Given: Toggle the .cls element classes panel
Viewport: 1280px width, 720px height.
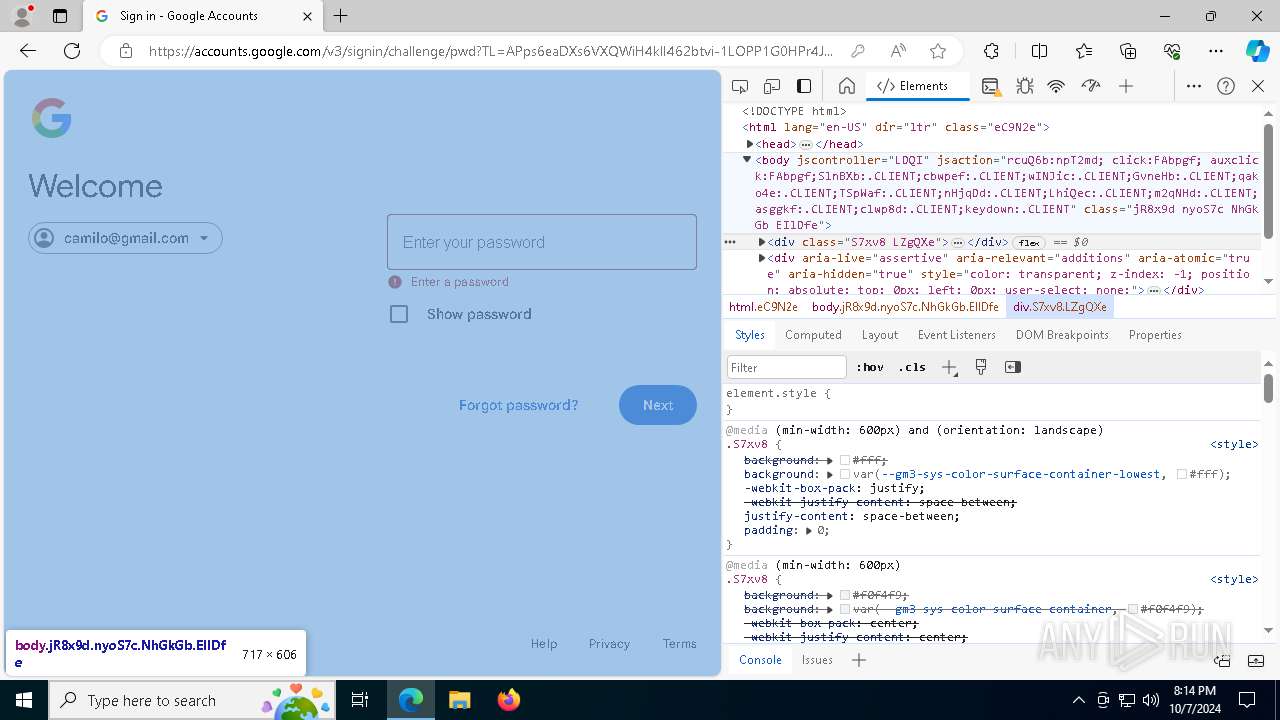Looking at the screenshot, I should click(x=912, y=367).
